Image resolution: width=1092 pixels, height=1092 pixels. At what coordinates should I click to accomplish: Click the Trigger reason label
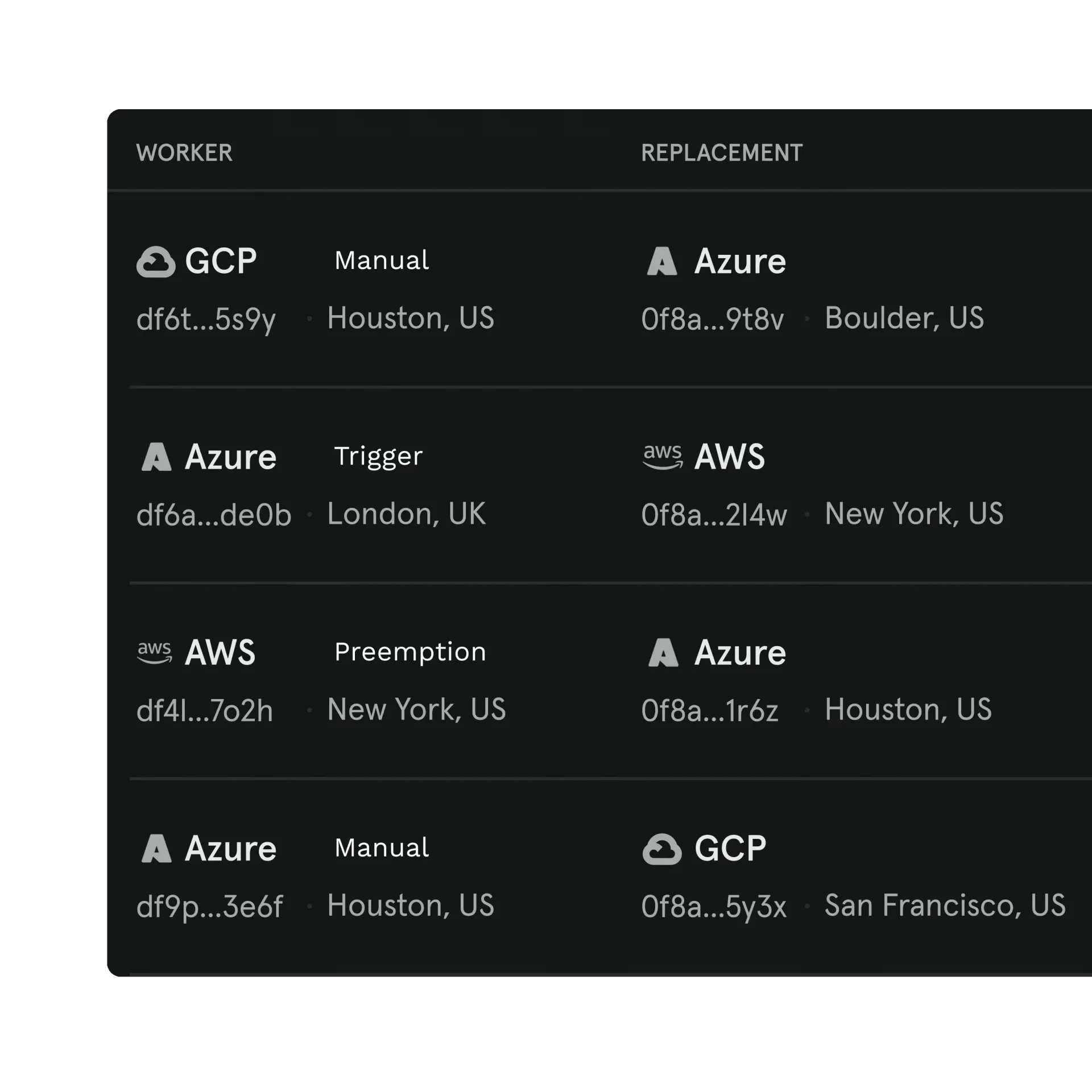(x=378, y=457)
